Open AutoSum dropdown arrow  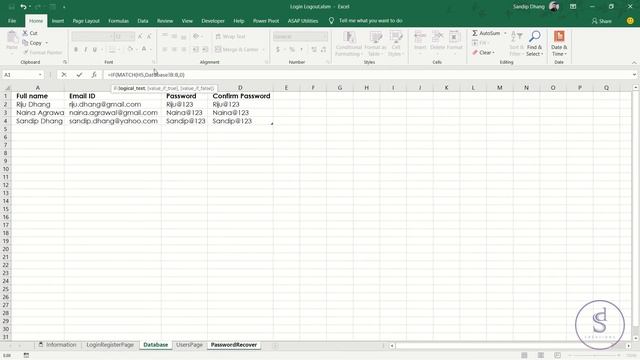505,33
